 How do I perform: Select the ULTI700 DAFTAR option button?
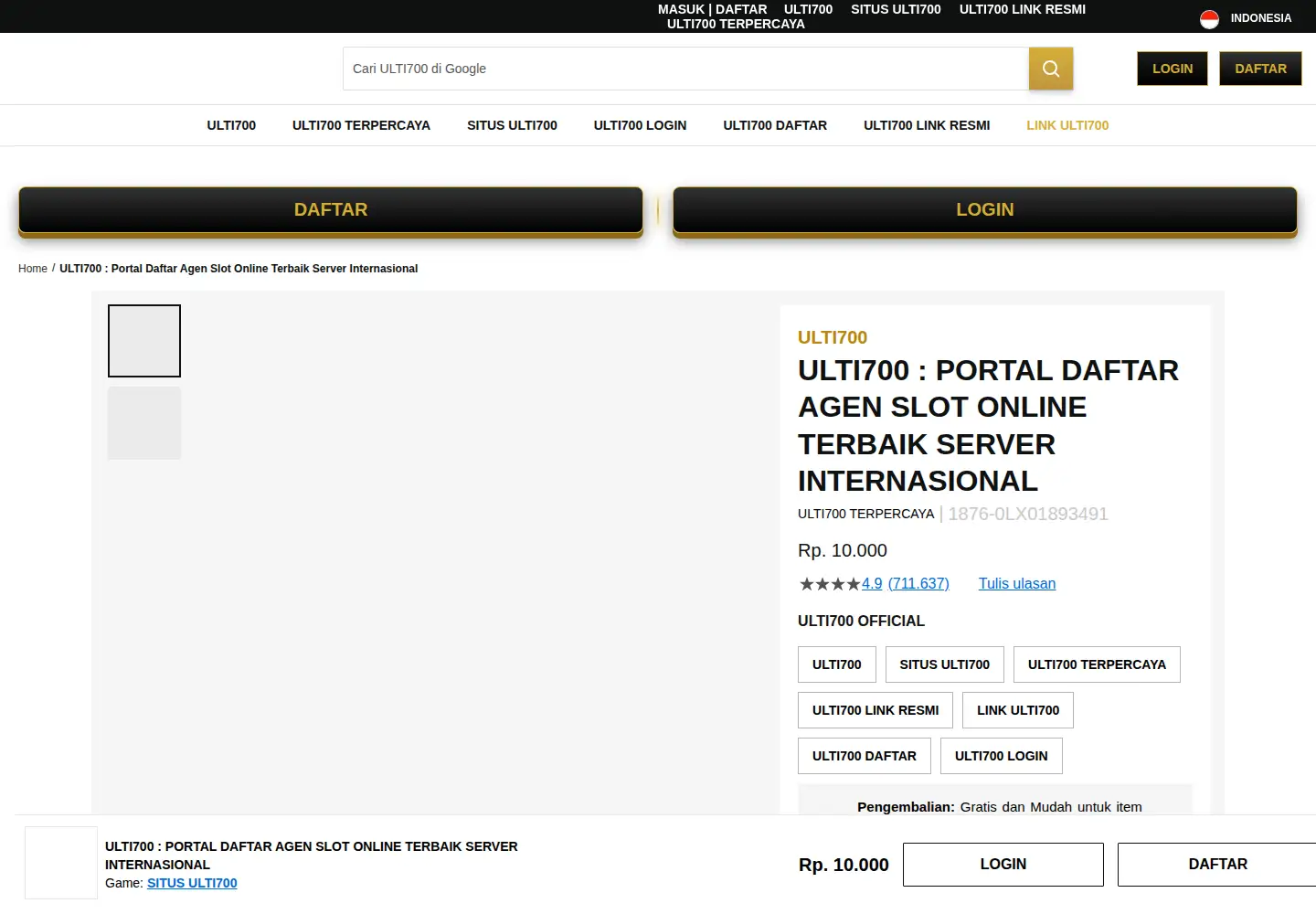click(x=865, y=756)
